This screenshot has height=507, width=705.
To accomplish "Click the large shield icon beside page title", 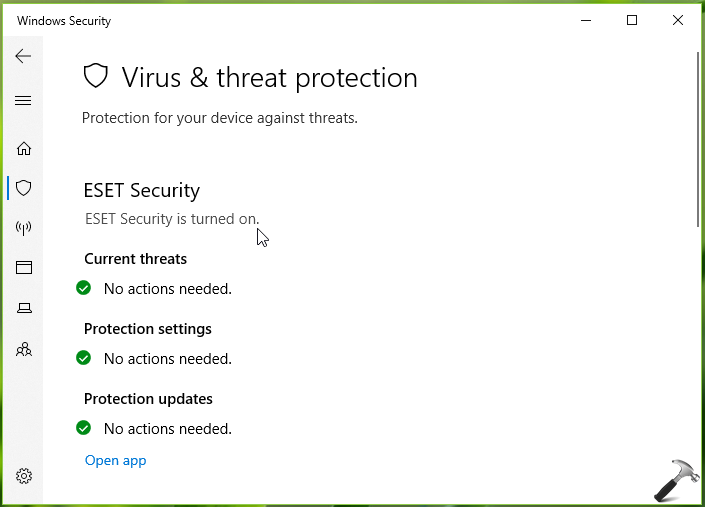I will click(x=96, y=76).
